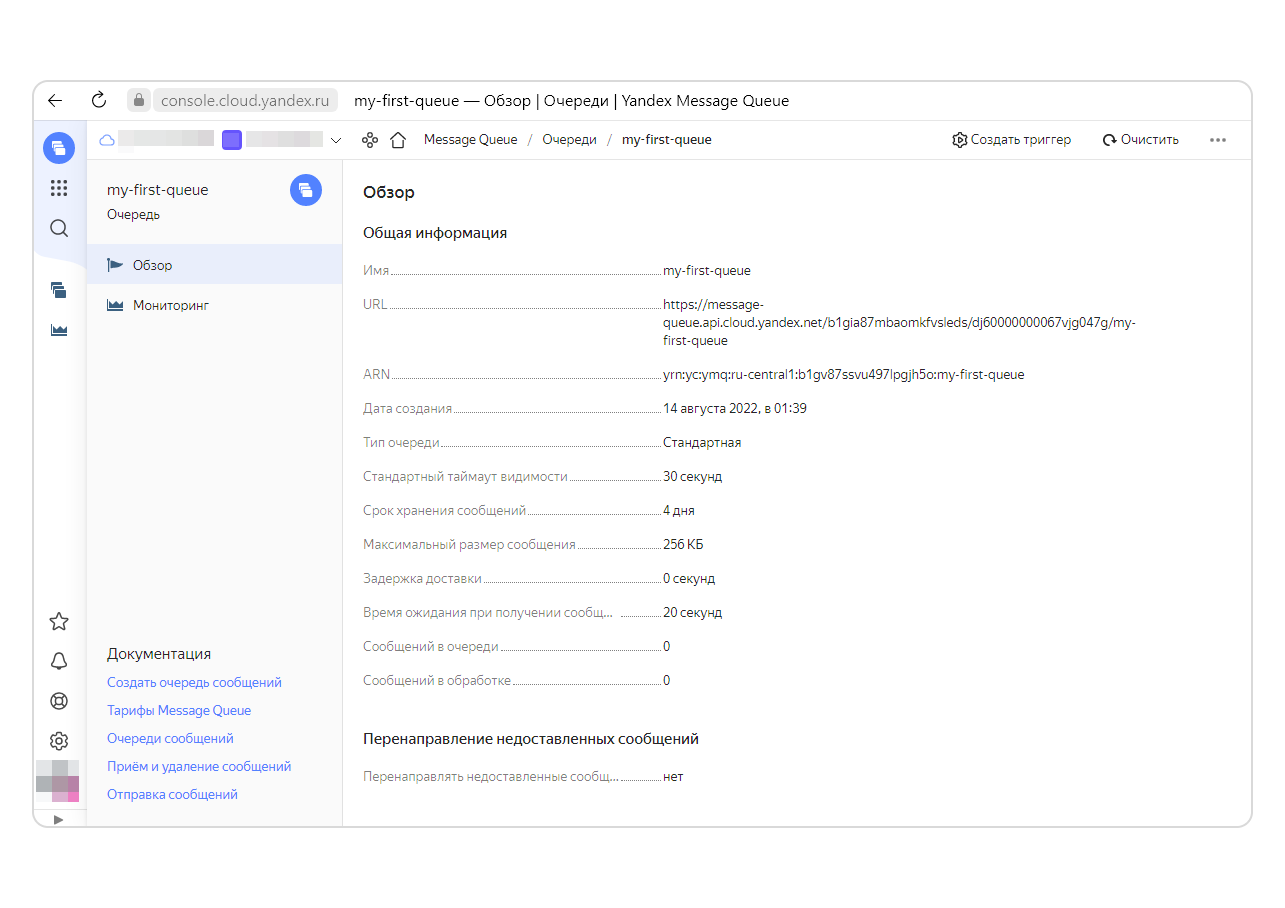This screenshot has height=908, width=1285.
Task: Open favorites star icon
Action: (x=59, y=621)
